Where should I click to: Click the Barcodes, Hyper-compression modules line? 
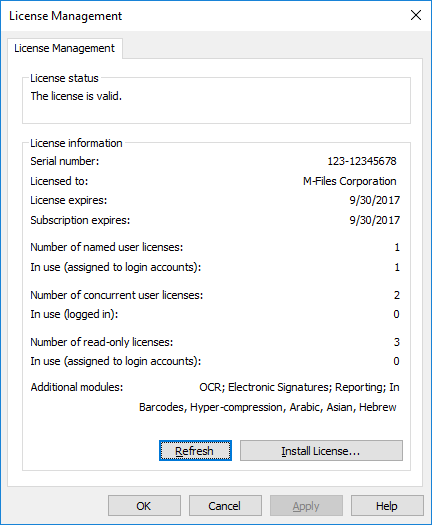coord(268,407)
